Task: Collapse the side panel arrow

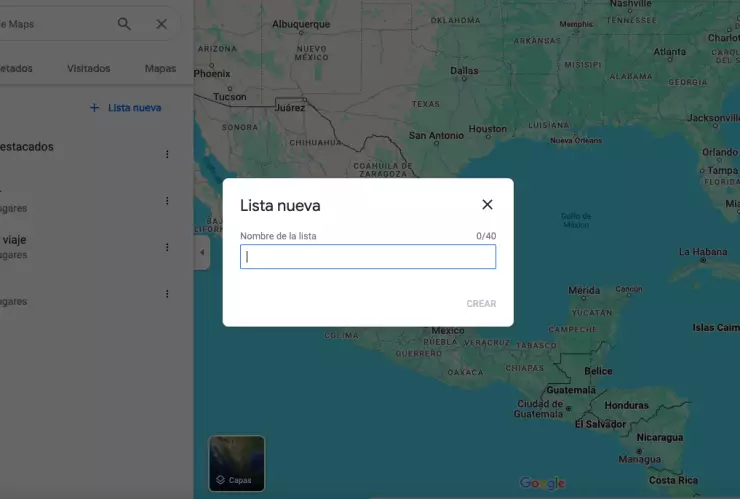Action: (x=202, y=253)
